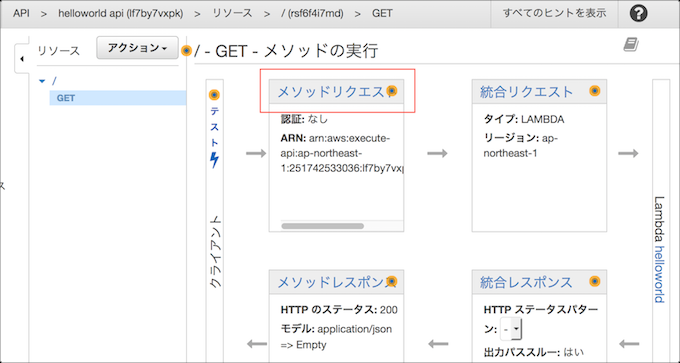Go to API in the breadcrumb
Viewport: 680px width, 363px height.
tap(21, 13)
